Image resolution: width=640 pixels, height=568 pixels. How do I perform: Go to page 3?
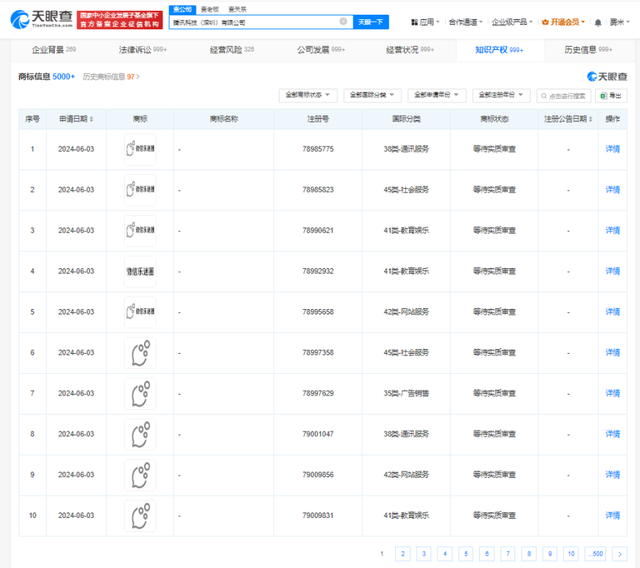(424, 554)
